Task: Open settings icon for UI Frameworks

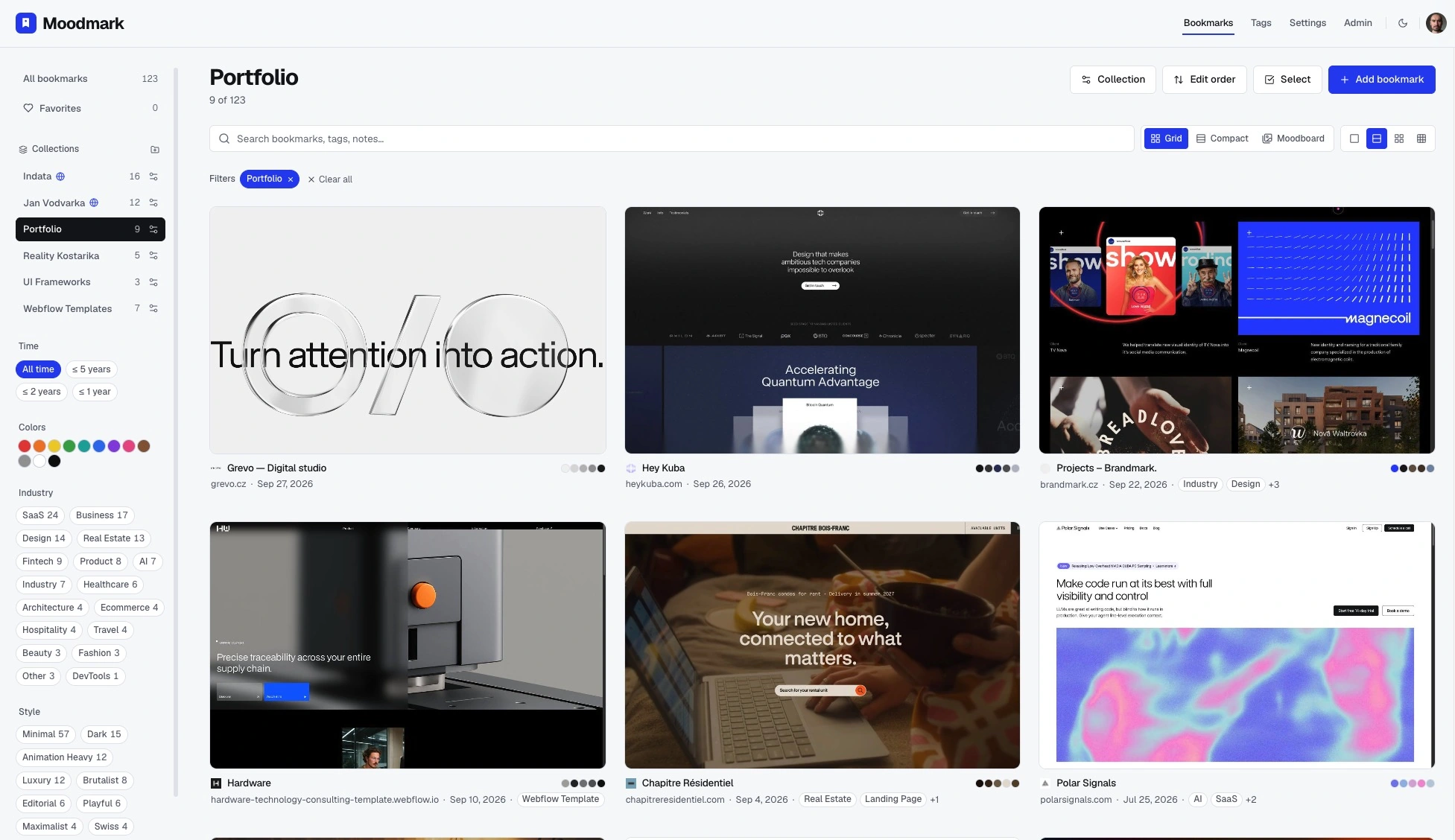Action: [x=153, y=282]
